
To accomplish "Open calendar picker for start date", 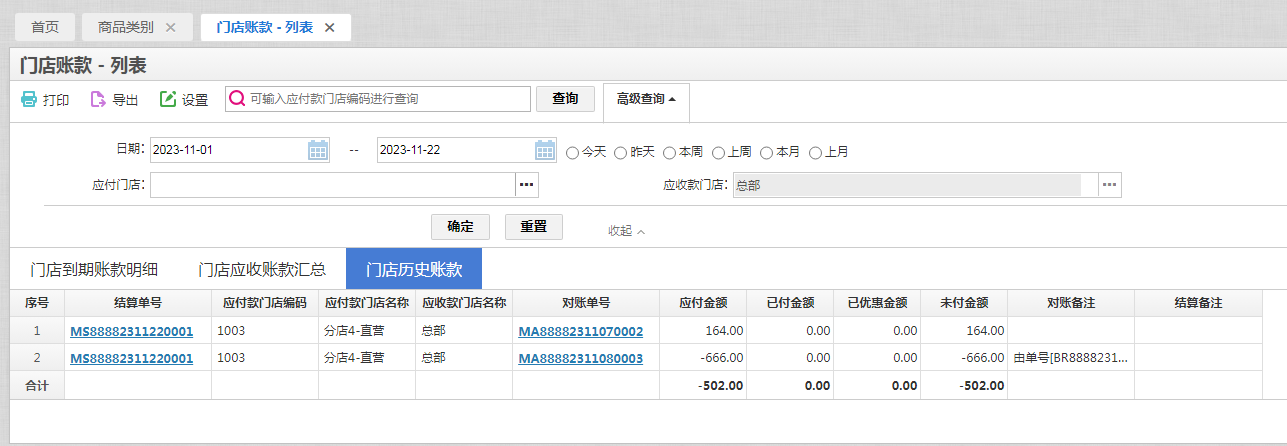I will (318, 150).
